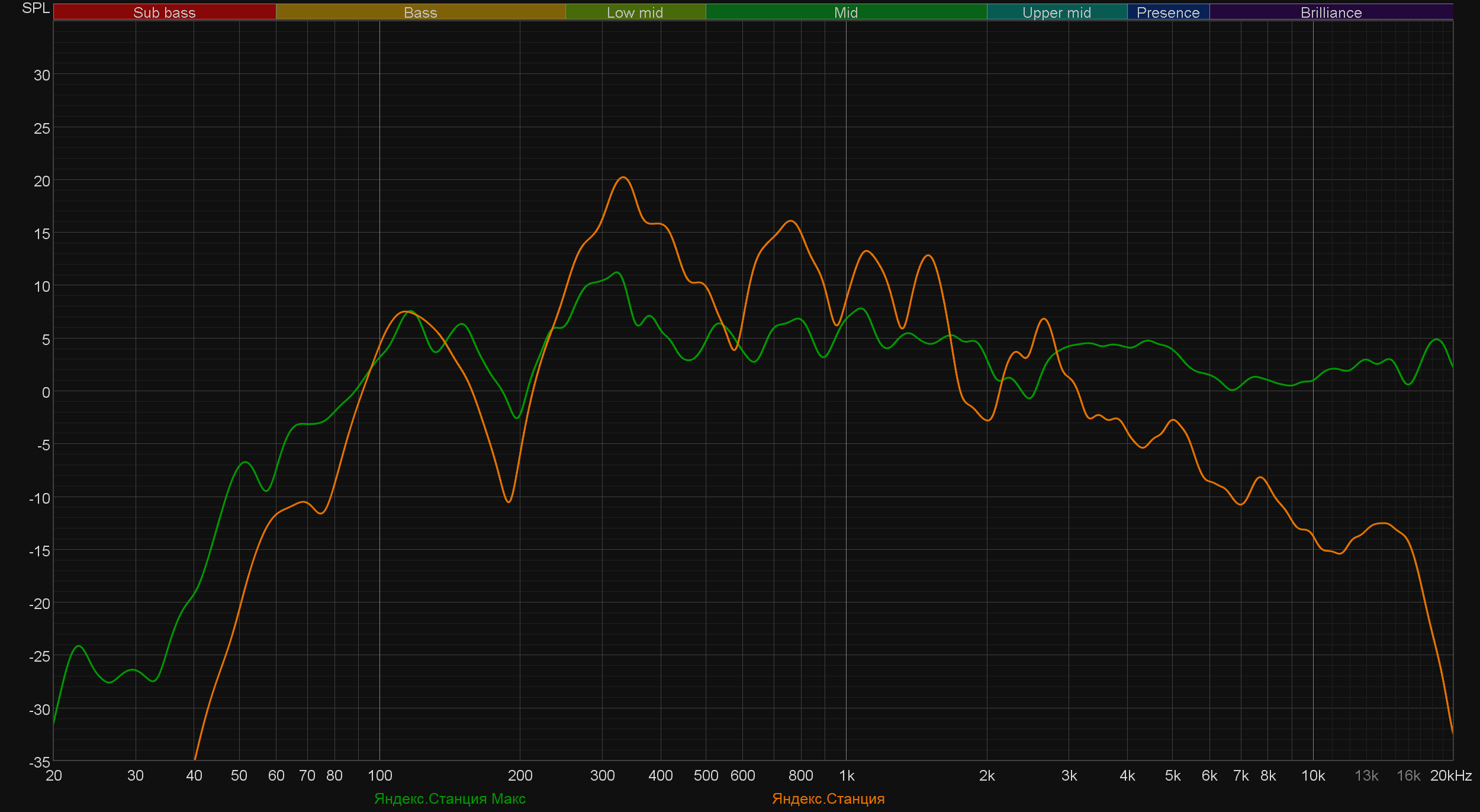Click the 1k frequency axis label
The image size is (1480, 812).
pyautogui.click(x=846, y=775)
